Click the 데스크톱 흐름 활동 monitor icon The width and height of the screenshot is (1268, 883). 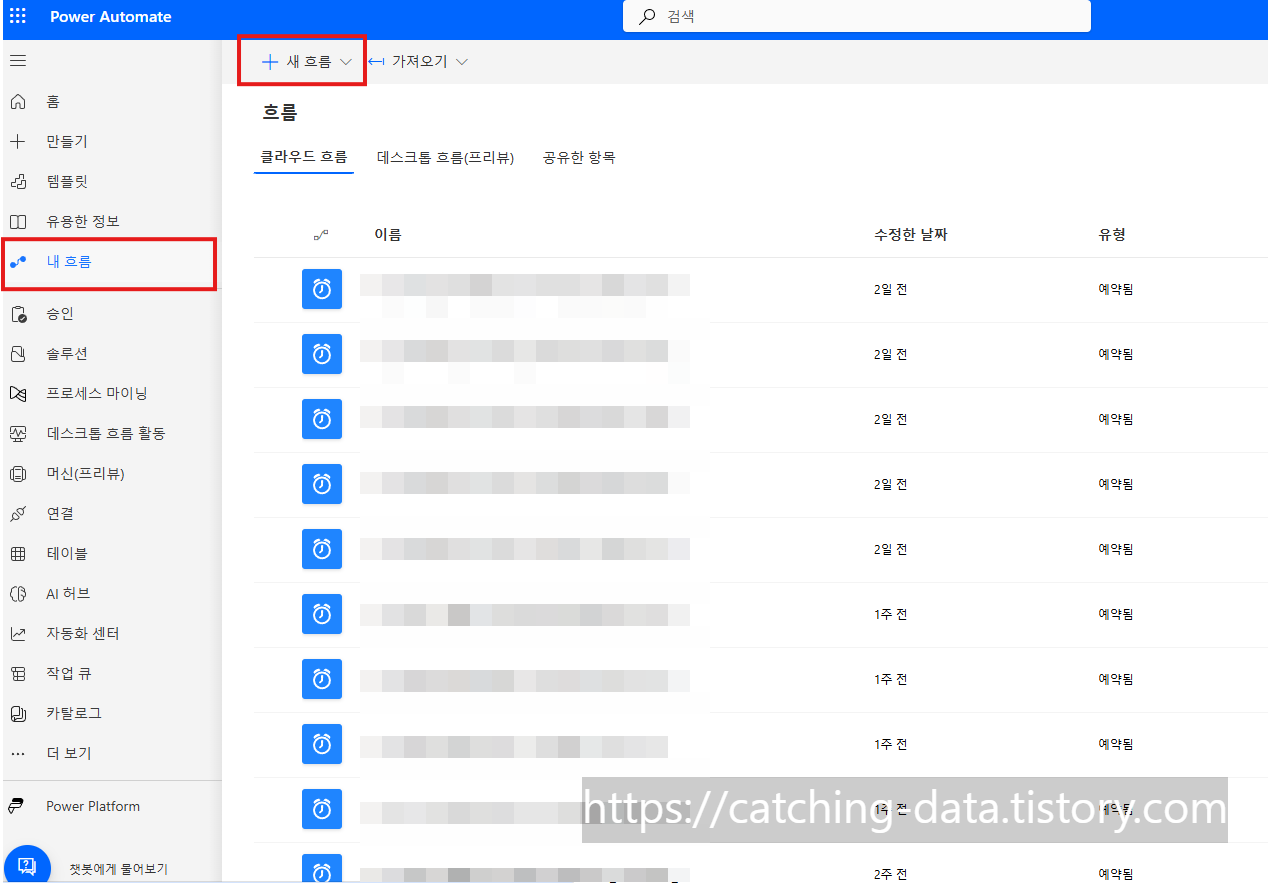click(x=18, y=434)
